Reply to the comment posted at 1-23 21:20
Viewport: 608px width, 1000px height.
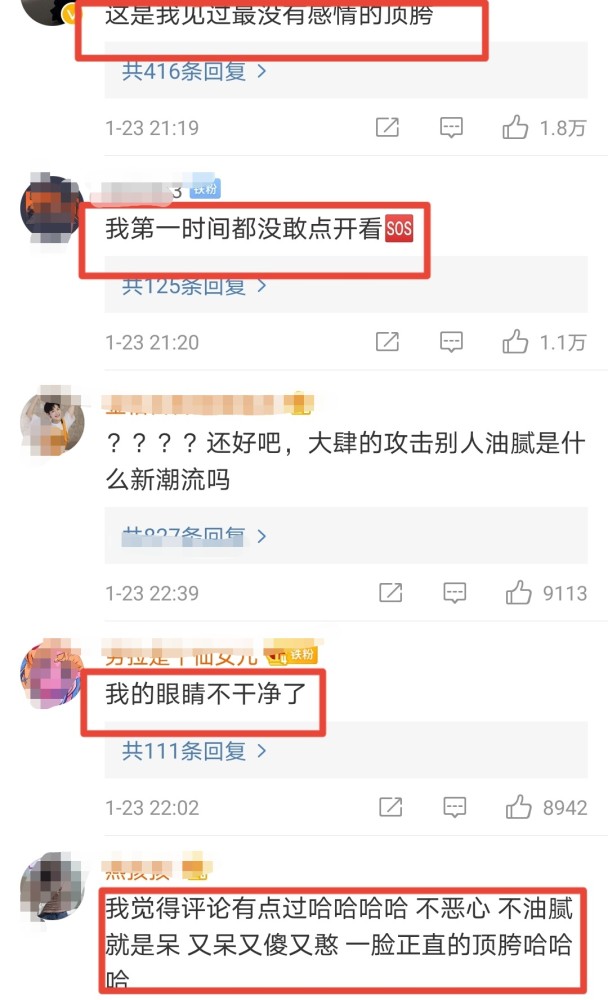tap(451, 342)
